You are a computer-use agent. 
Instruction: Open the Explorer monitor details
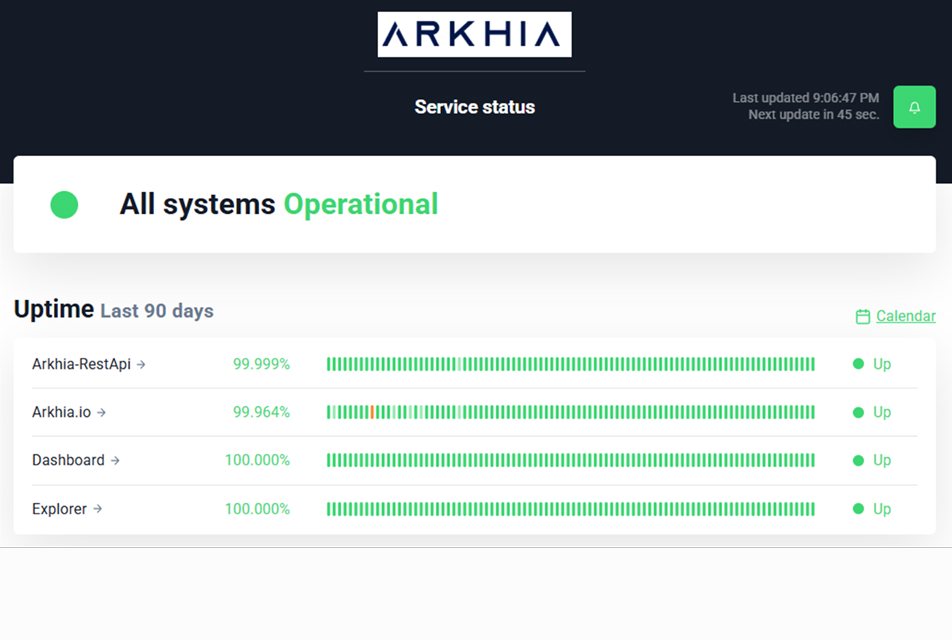click(x=59, y=509)
